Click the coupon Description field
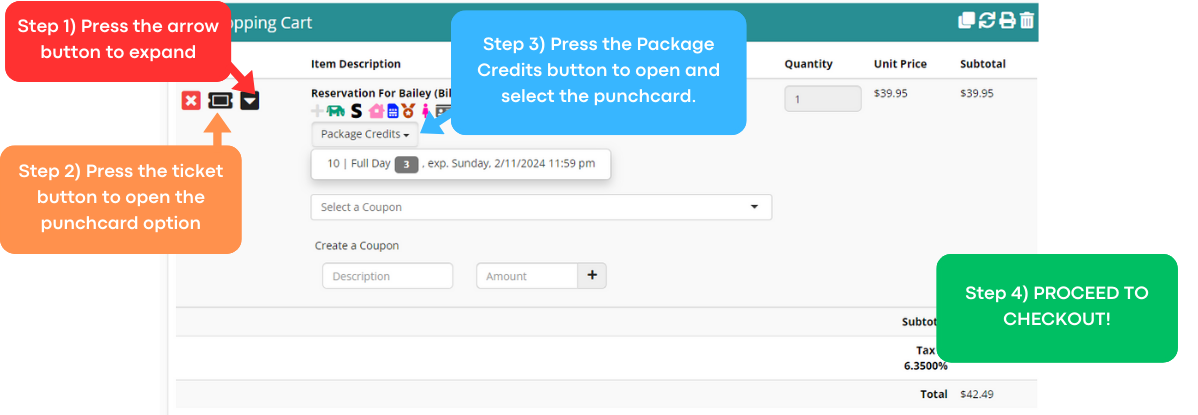Viewport: 1198px width, 415px height. tap(387, 276)
